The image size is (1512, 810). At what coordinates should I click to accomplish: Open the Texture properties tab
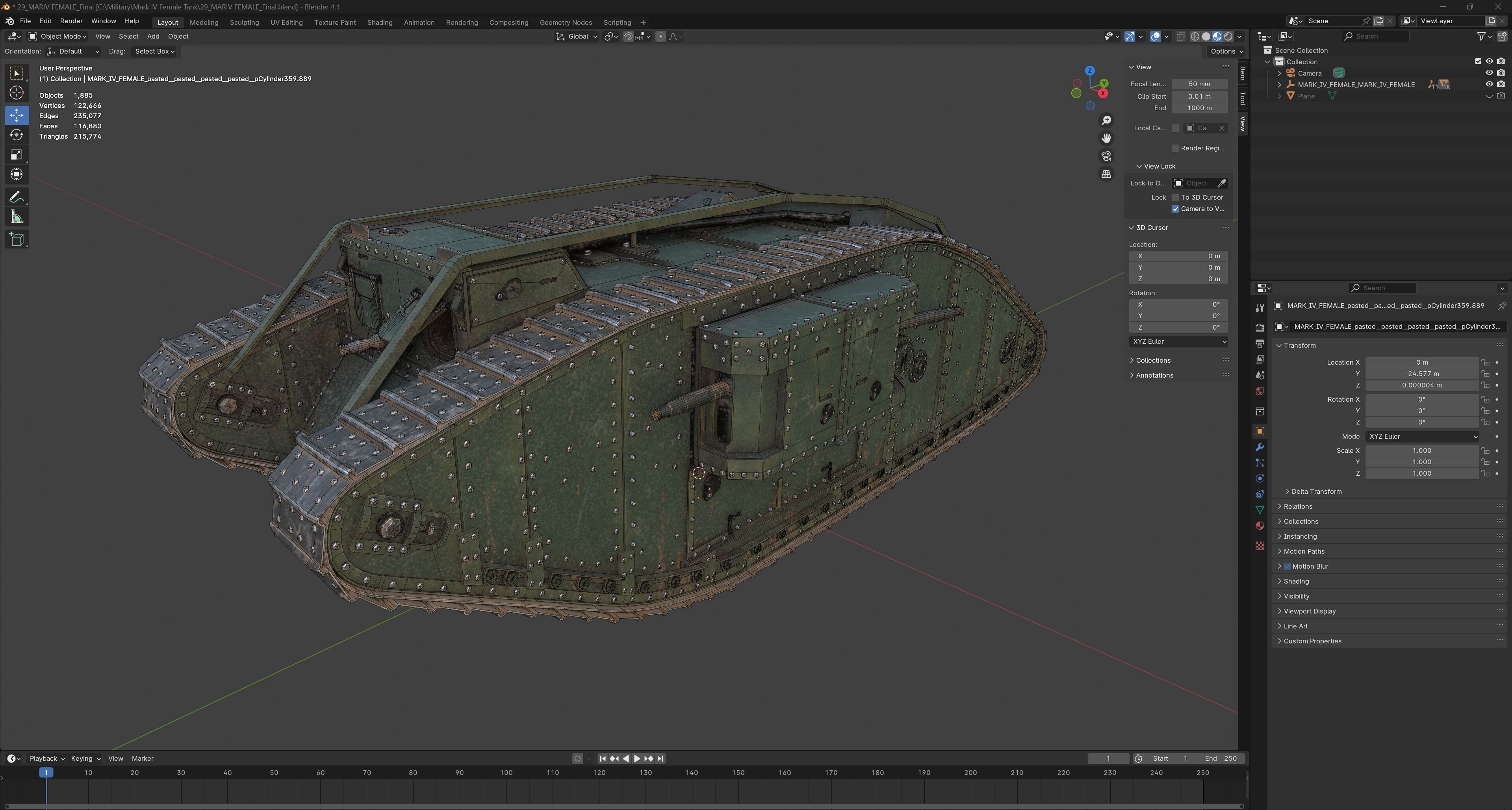(1260, 546)
